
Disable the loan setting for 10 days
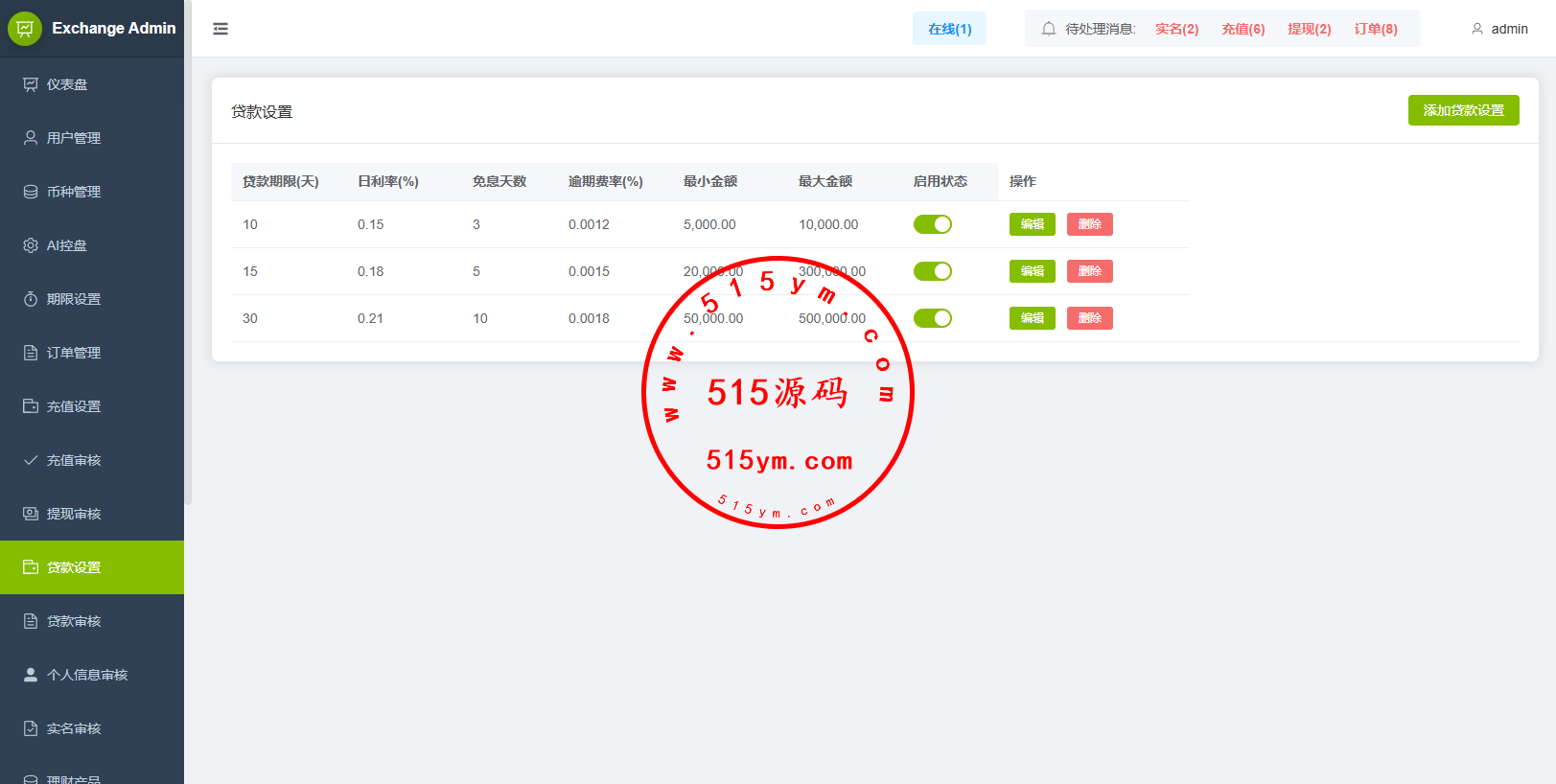(933, 224)
